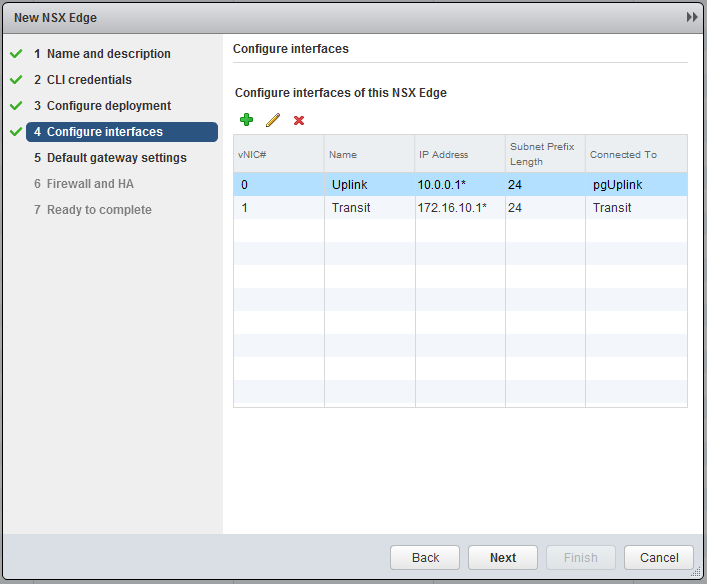Jump to step 3 Configure deployment
This screenshot has height=584, width=707.
(108, 106)
